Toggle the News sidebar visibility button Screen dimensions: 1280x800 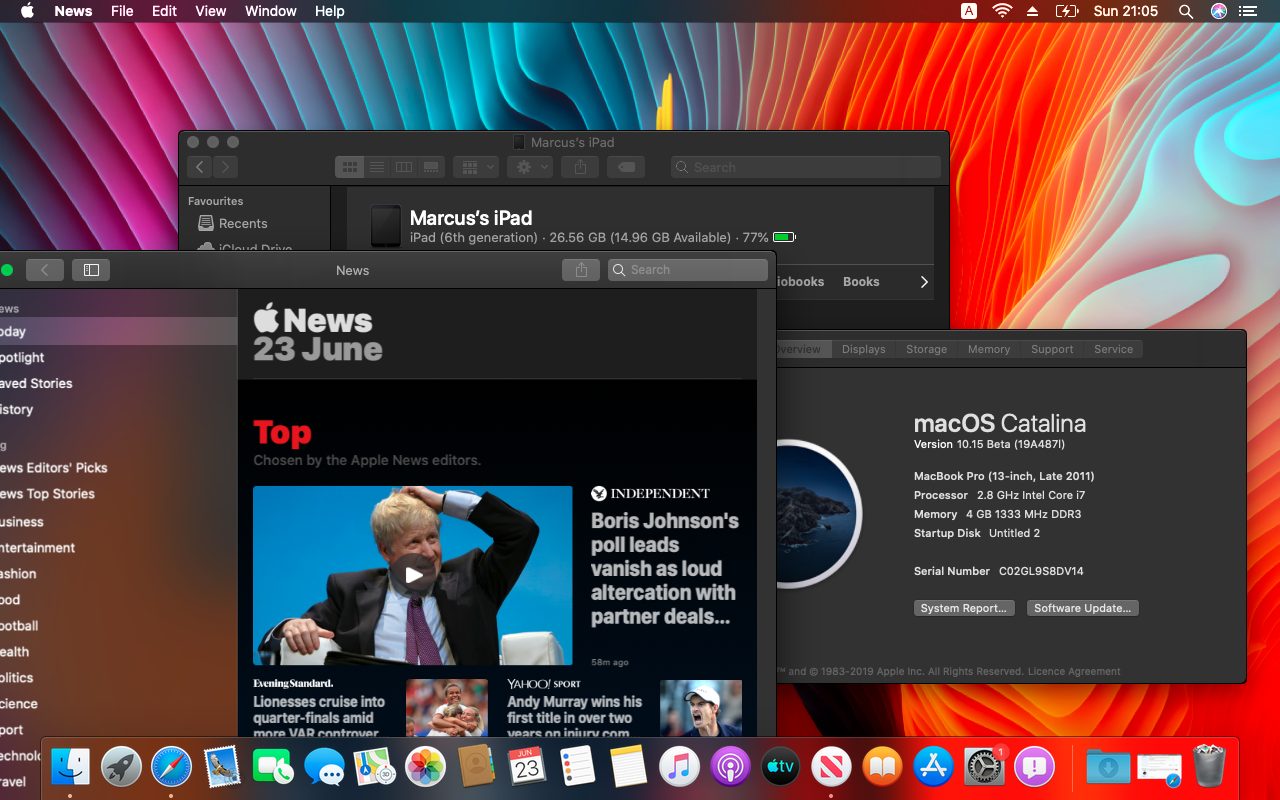[x=91, y=270]
